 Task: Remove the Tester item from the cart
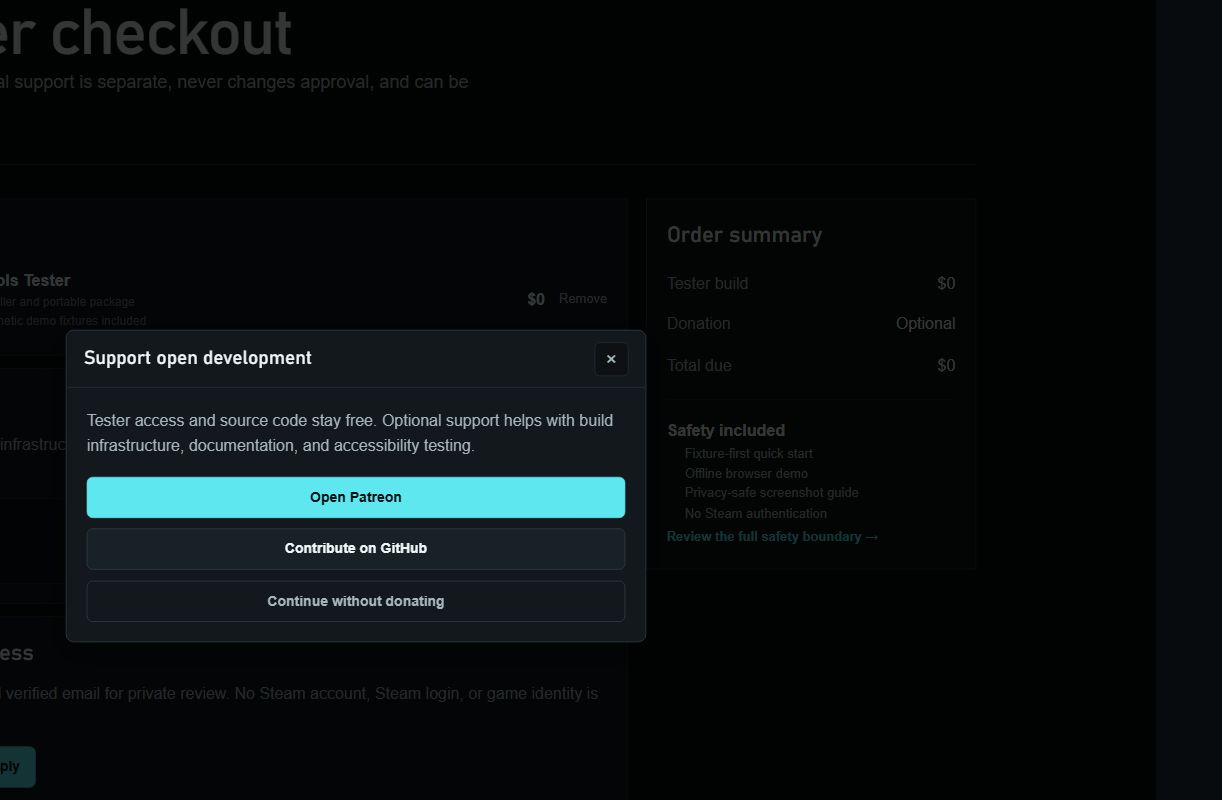tap(583, 299)
